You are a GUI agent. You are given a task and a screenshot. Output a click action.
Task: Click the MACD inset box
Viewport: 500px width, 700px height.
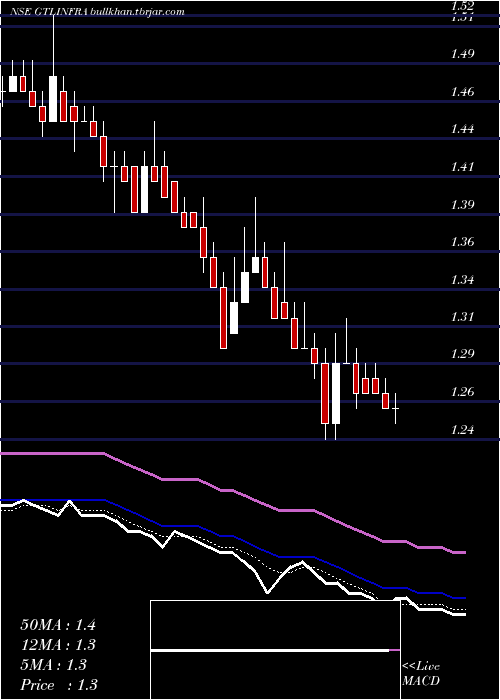(275, 650)
